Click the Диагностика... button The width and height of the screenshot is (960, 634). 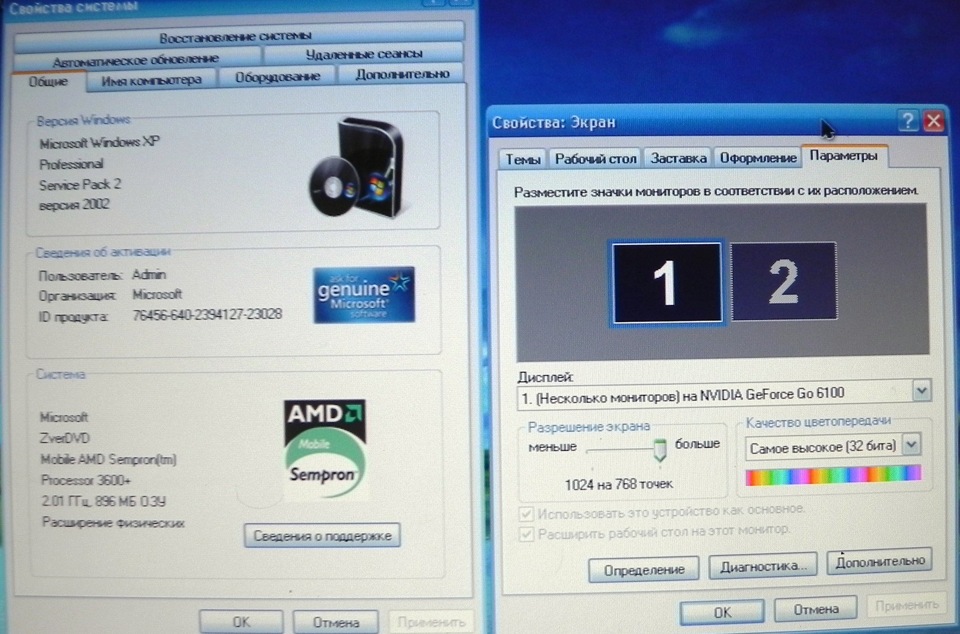(x=763, y=566)
